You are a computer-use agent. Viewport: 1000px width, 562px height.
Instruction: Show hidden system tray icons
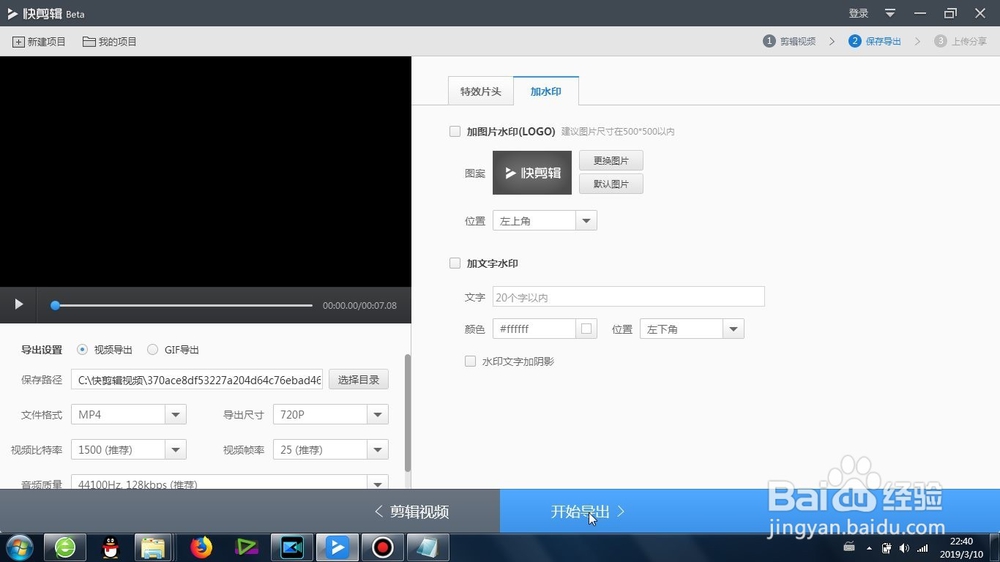pyautogui.click(x=869, y=548)
